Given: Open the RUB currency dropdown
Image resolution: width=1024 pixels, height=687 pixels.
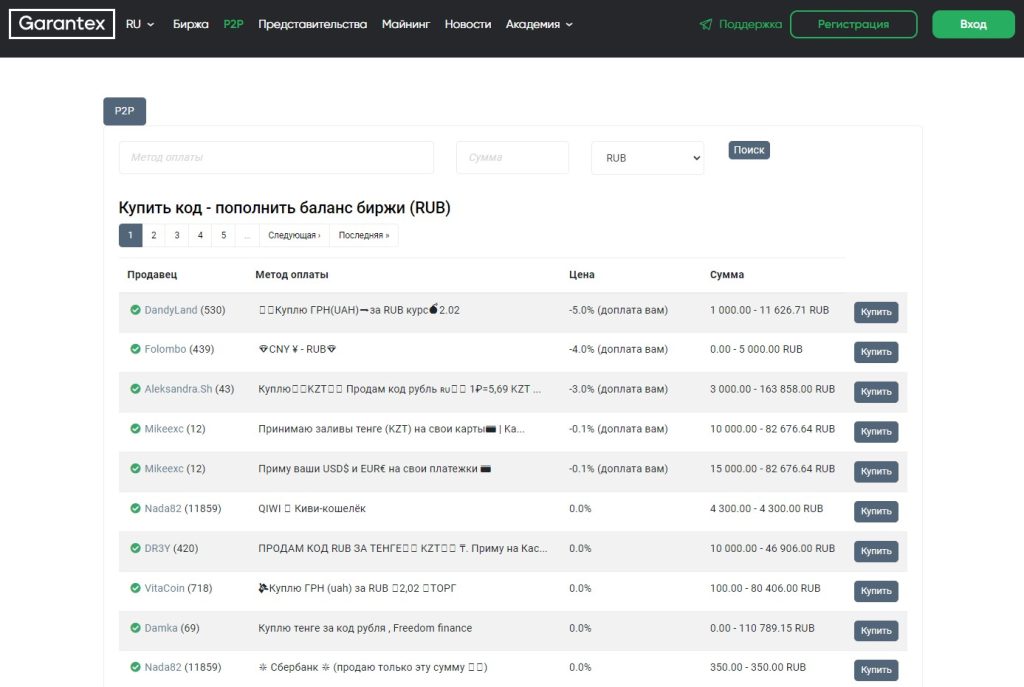Looking at the screenshot, I should [x=647, y=158].
